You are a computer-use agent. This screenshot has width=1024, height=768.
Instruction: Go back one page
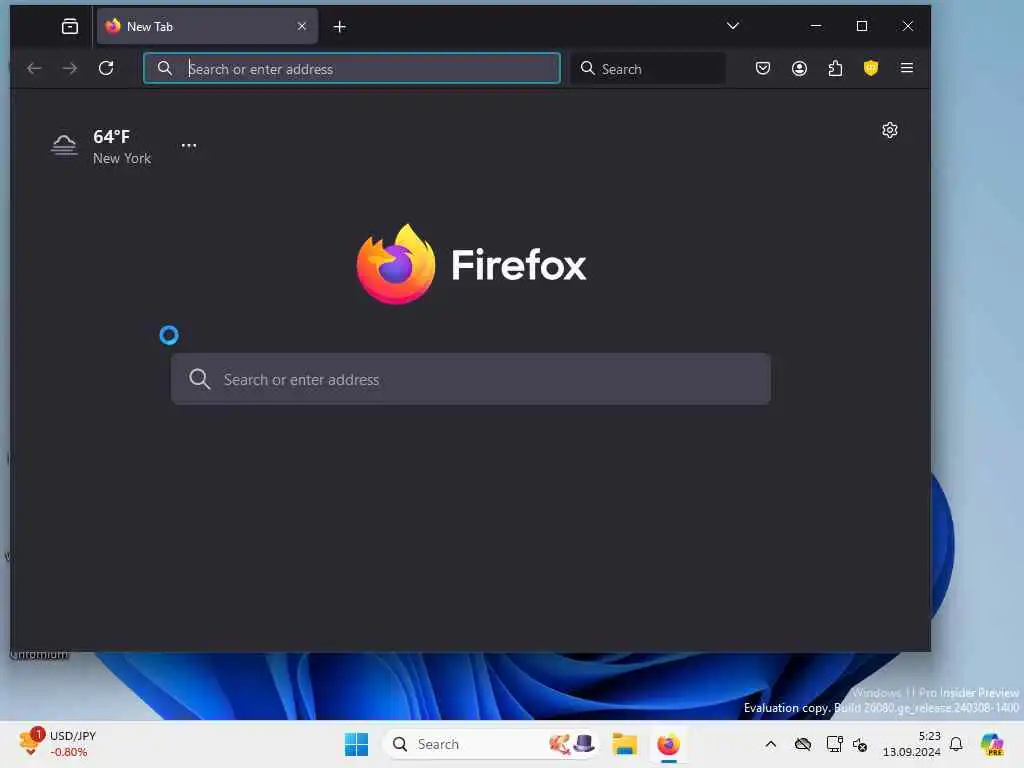click(34, 68)
